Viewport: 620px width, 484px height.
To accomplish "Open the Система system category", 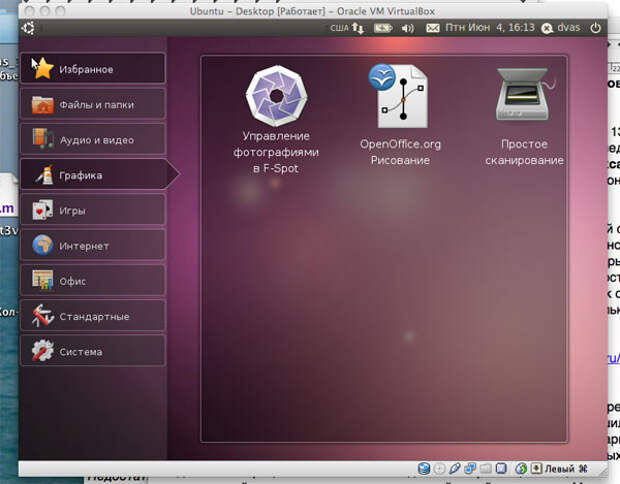I will pos(93,351).
